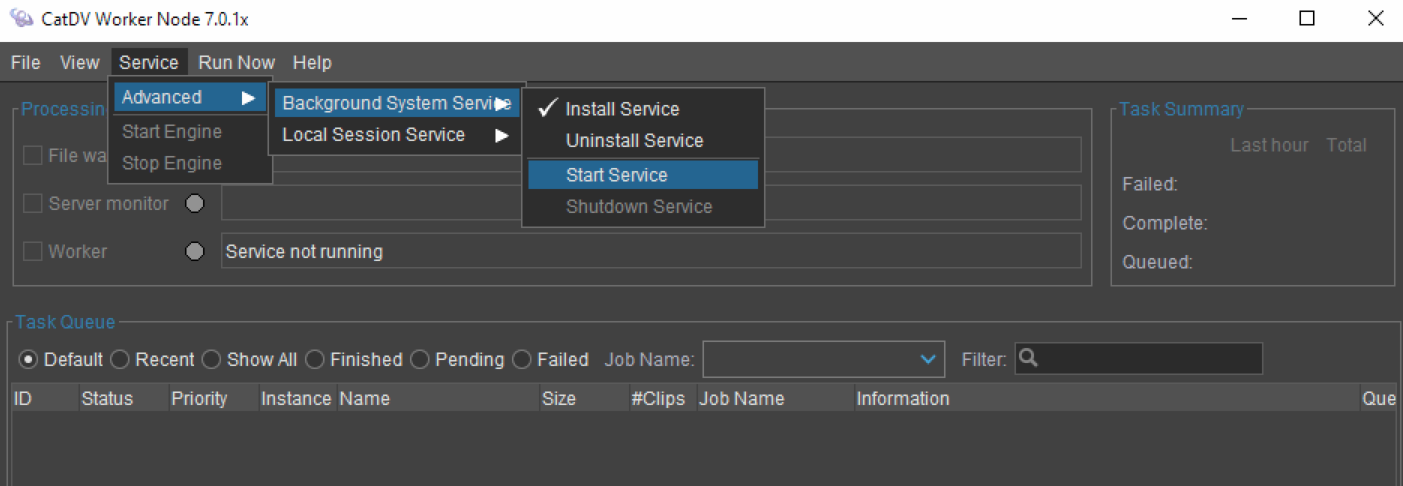Select the Recent radio button
The image size is (1403, 486).
(x=120, y=359)
